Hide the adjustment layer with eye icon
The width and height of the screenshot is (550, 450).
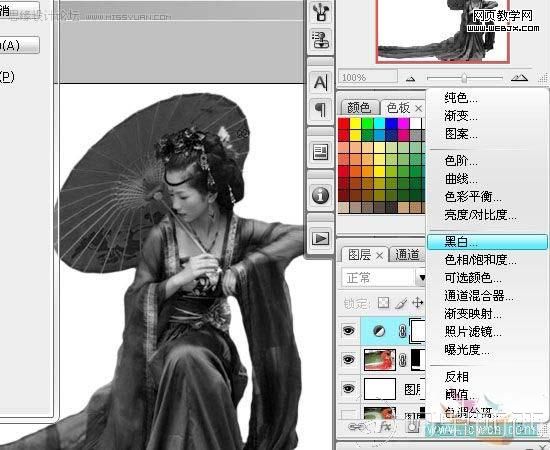(x=348, y=331)
